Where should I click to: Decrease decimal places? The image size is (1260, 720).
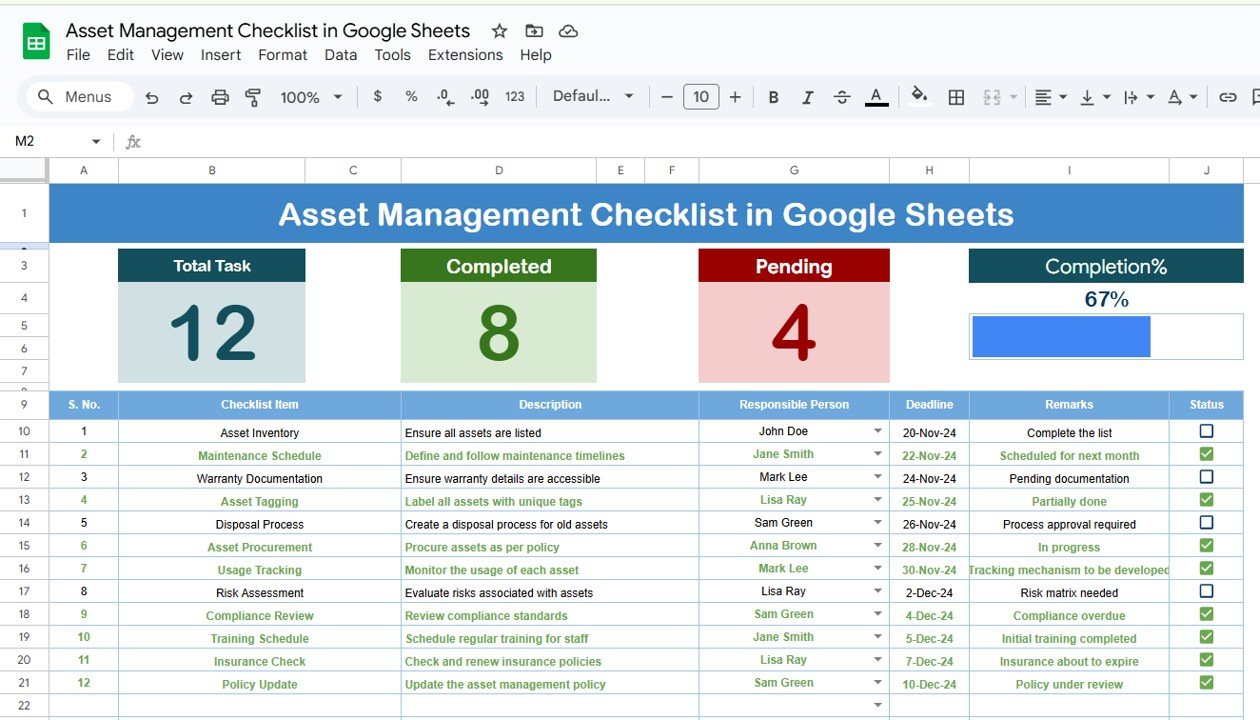(x=446, y=97)
